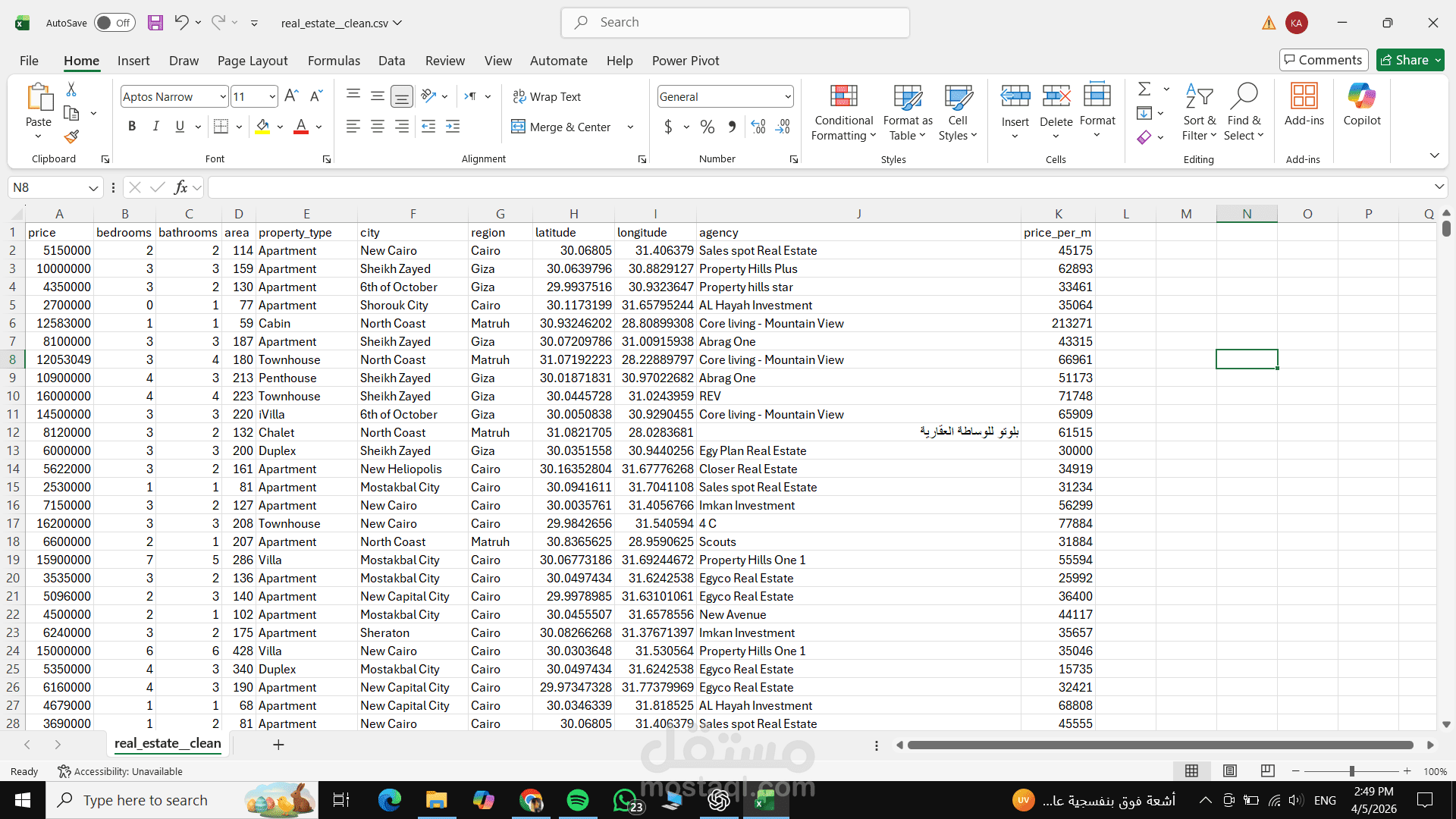Open Spotify from the taskbar
This screenshot has width=1456, height=819.
(578, 800)
